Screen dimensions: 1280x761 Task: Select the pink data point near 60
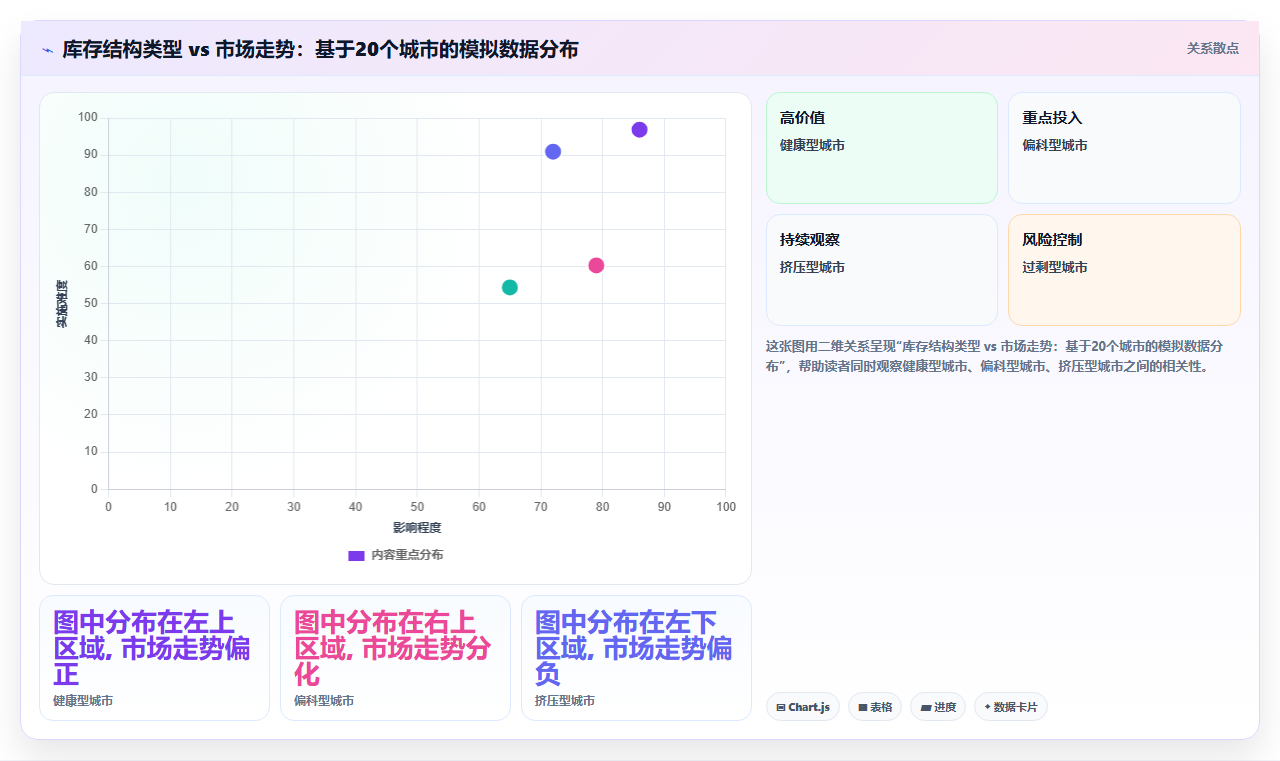[x=596, y=266]
